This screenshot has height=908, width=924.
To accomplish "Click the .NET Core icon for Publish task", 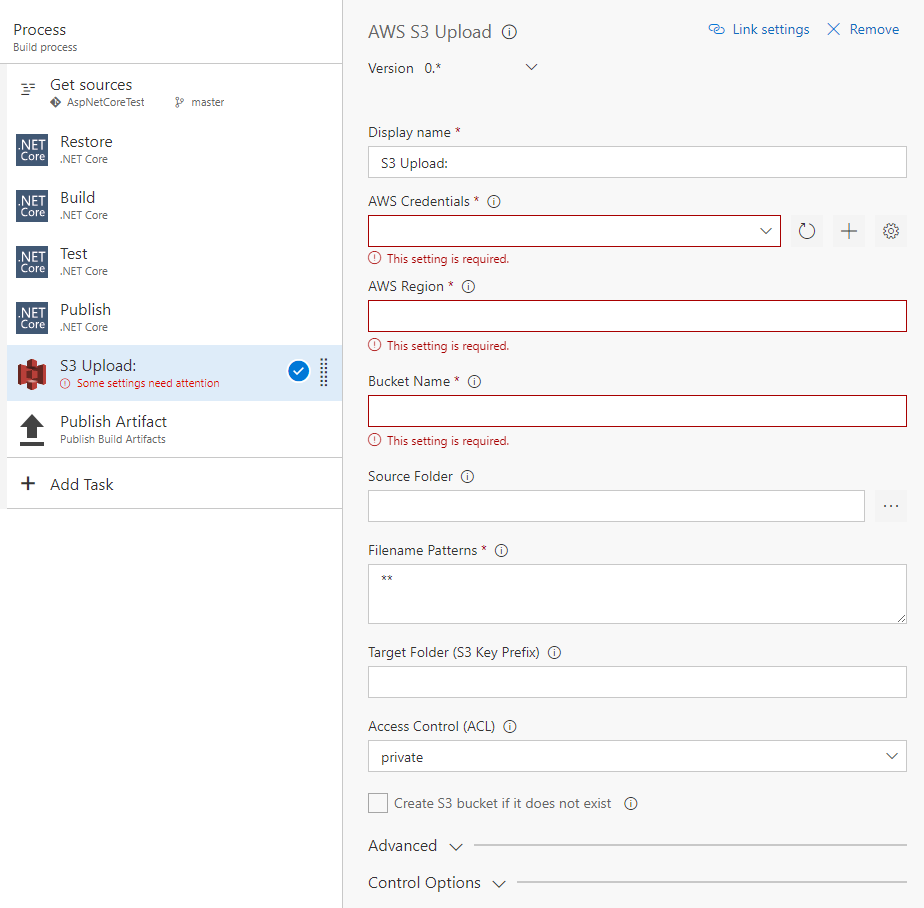I will (x=32, y=318).
